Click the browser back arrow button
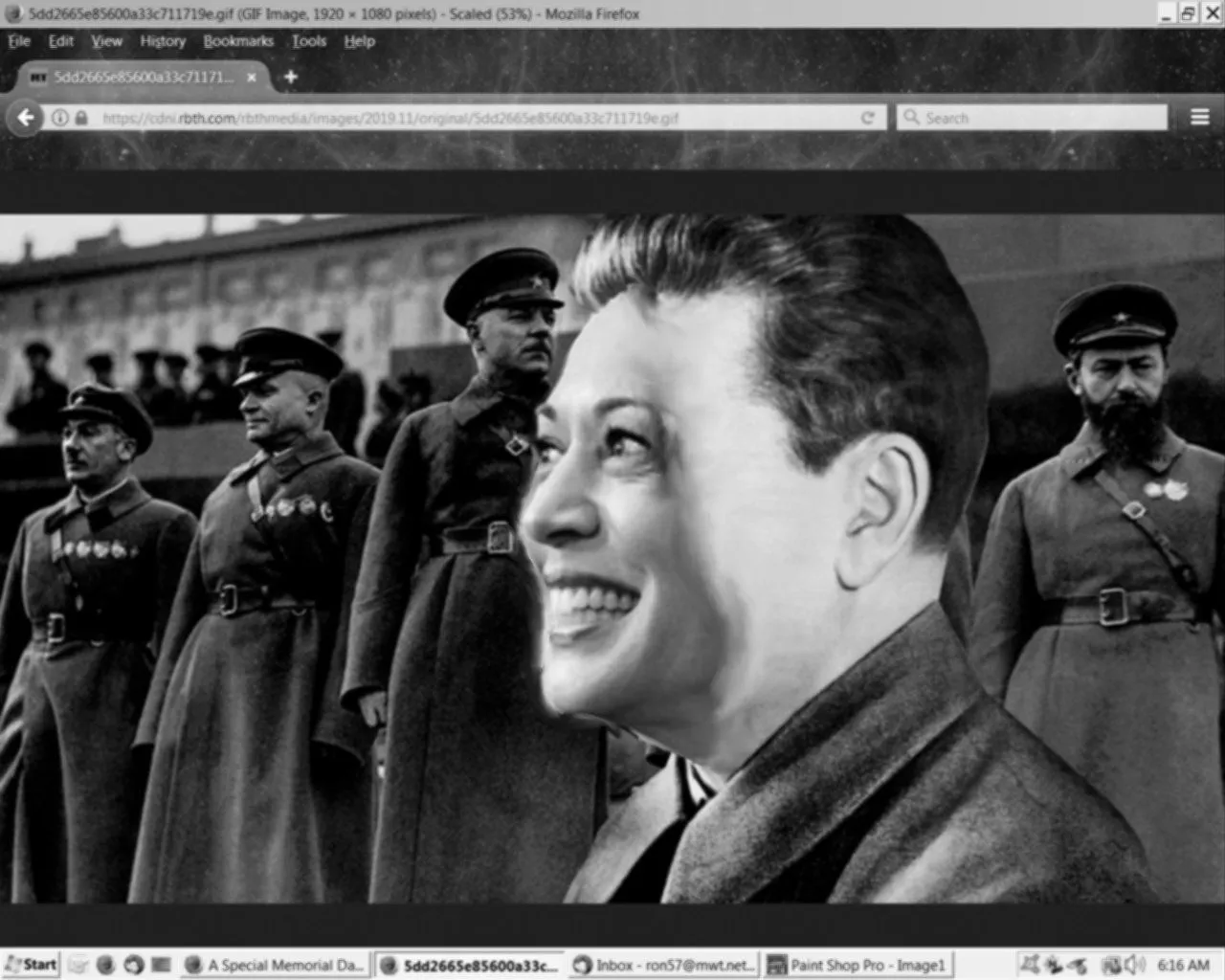Image resolution: width=1225 pixels, height=980 pixels. pos(26,118)
